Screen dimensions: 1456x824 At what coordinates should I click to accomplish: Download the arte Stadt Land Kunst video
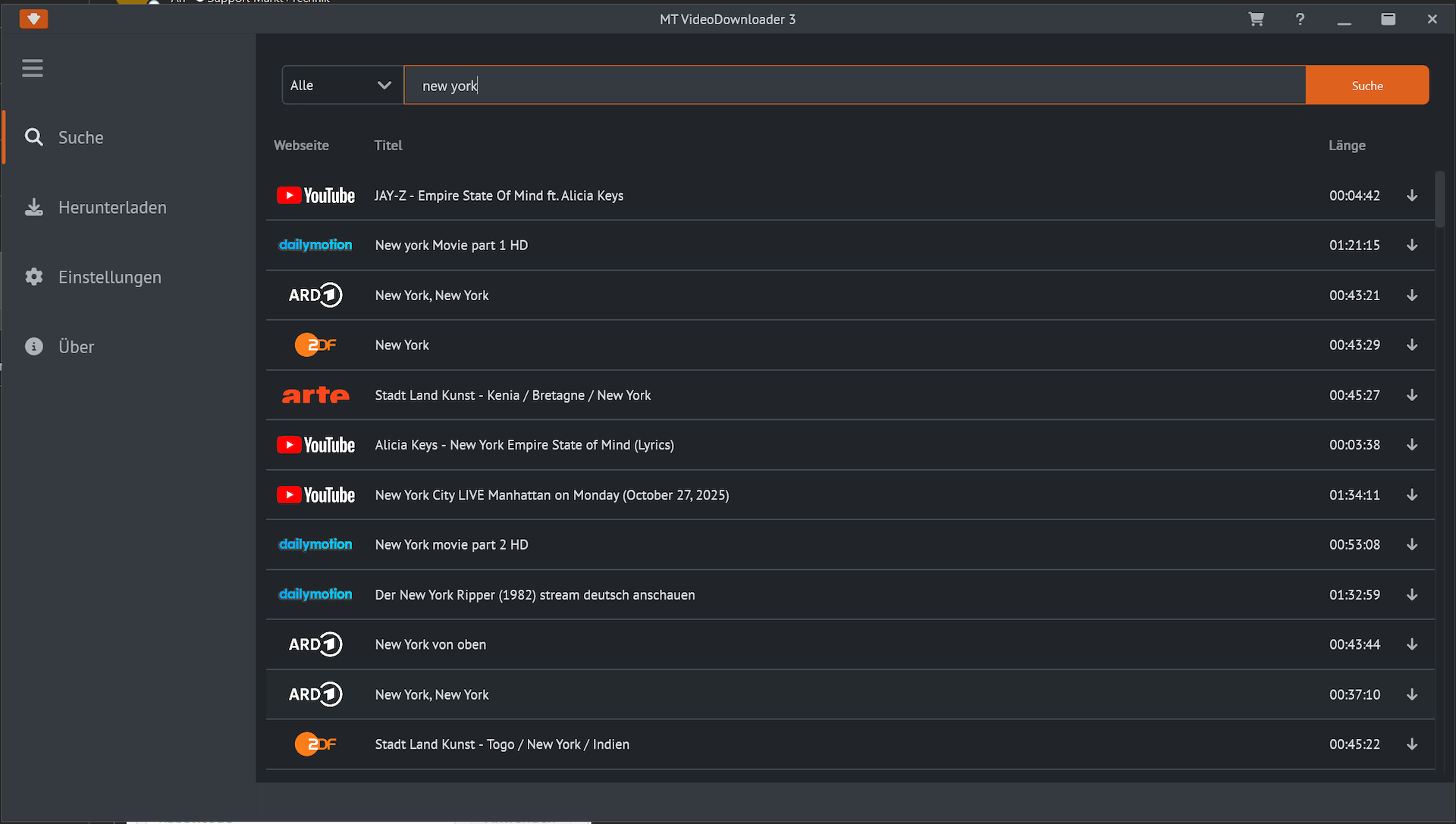pyautogui.click(x=1412, y=395)
